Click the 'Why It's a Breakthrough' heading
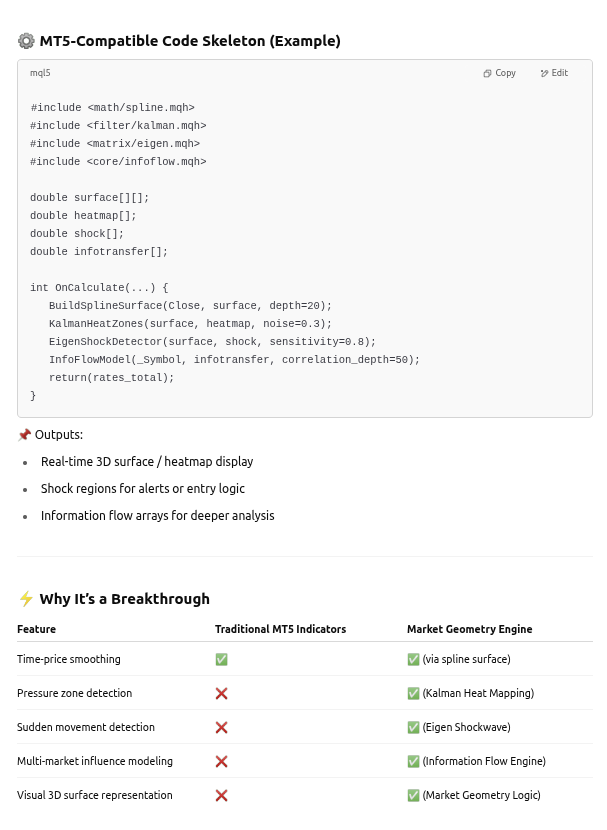The height and width of the screenshot is (830, 607). (x=125, y=599)
